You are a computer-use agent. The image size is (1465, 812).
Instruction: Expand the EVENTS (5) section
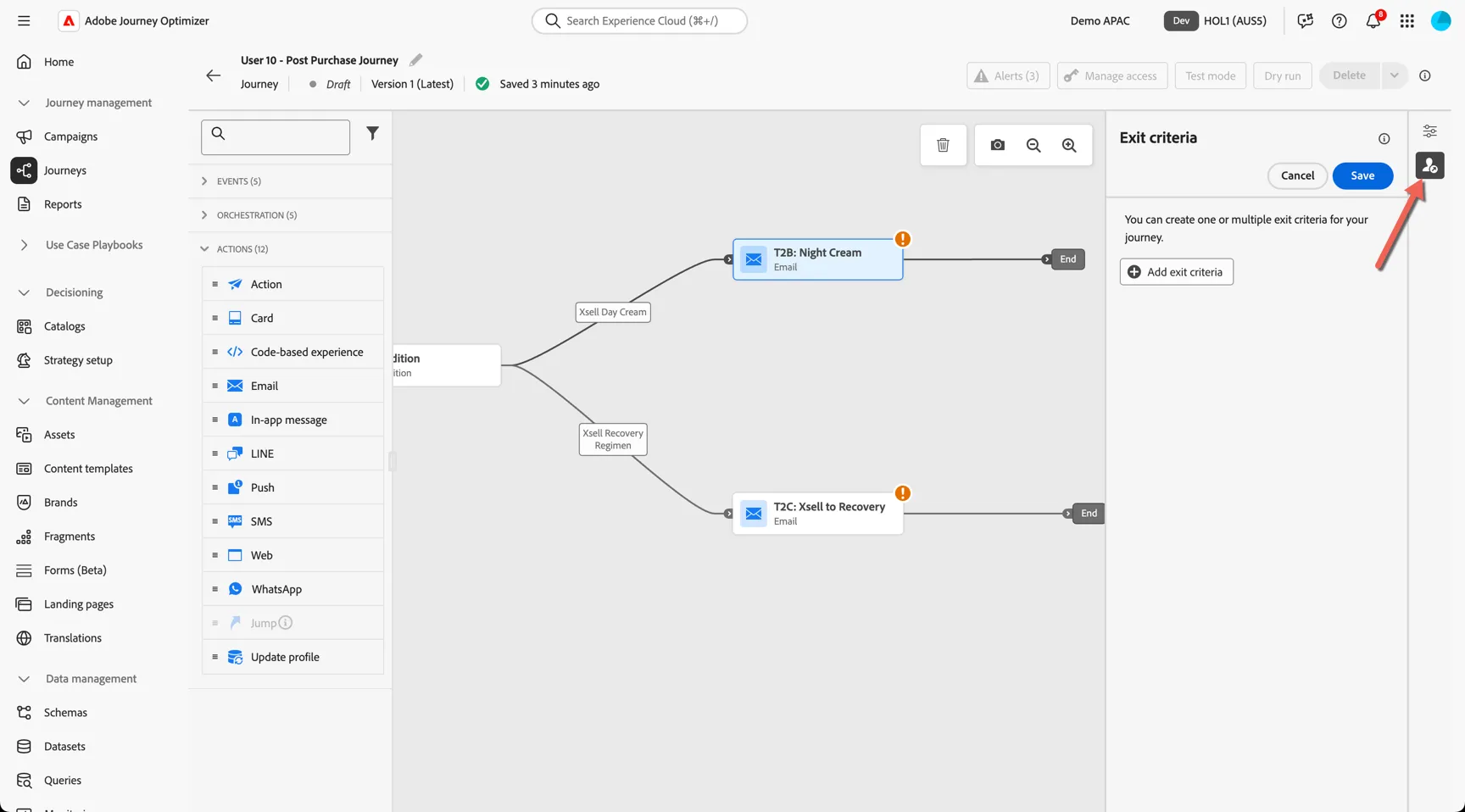(290, 181)
